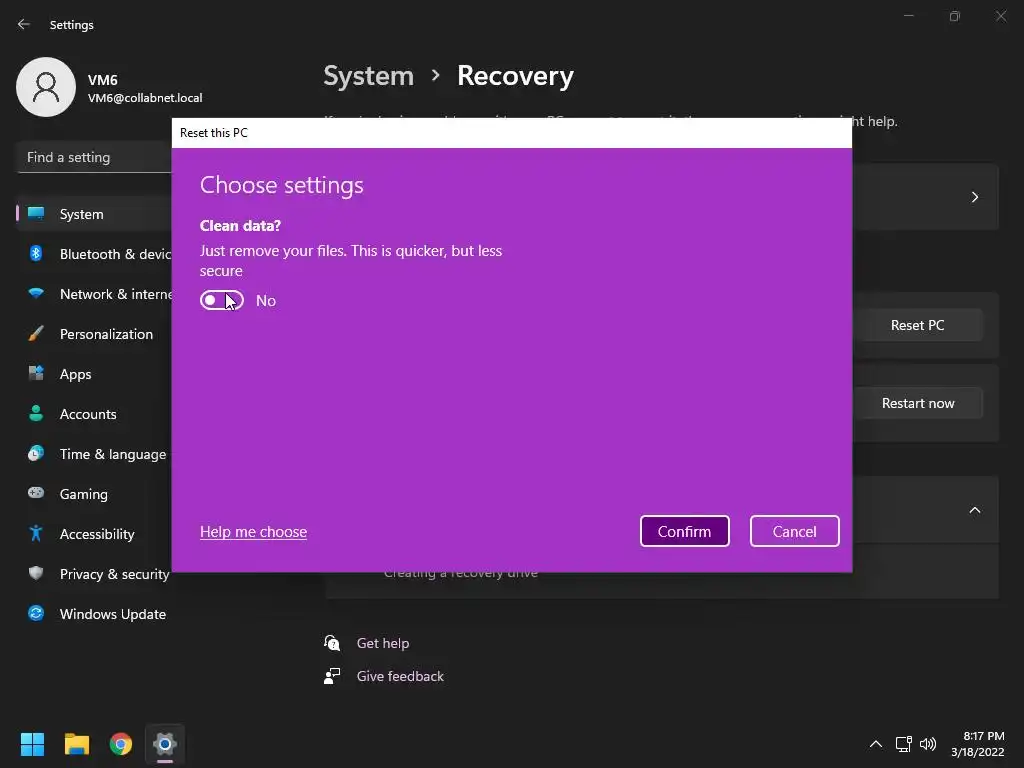Click the Accounts person icon
Screen dimensions: 1024x768
point(36,413)
